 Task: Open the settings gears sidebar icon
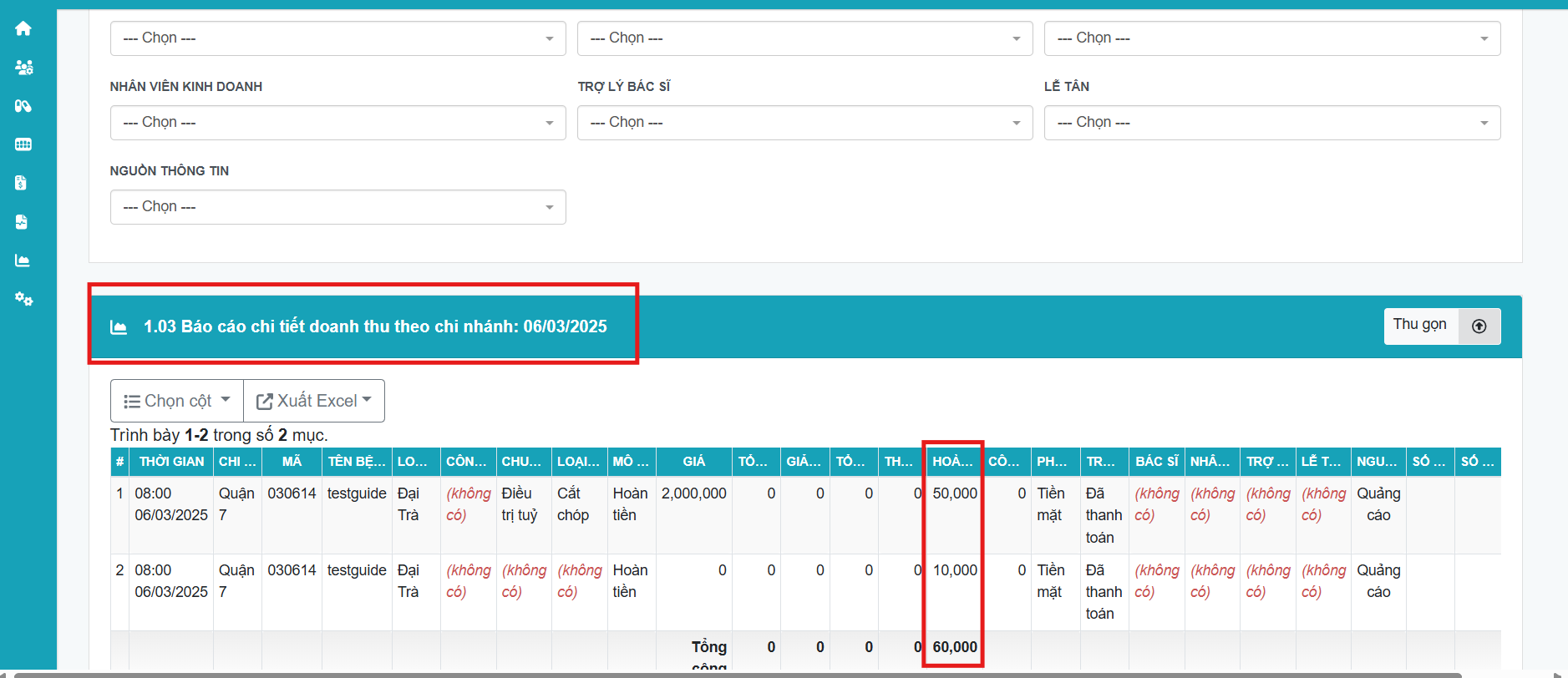tap(23, 299)
